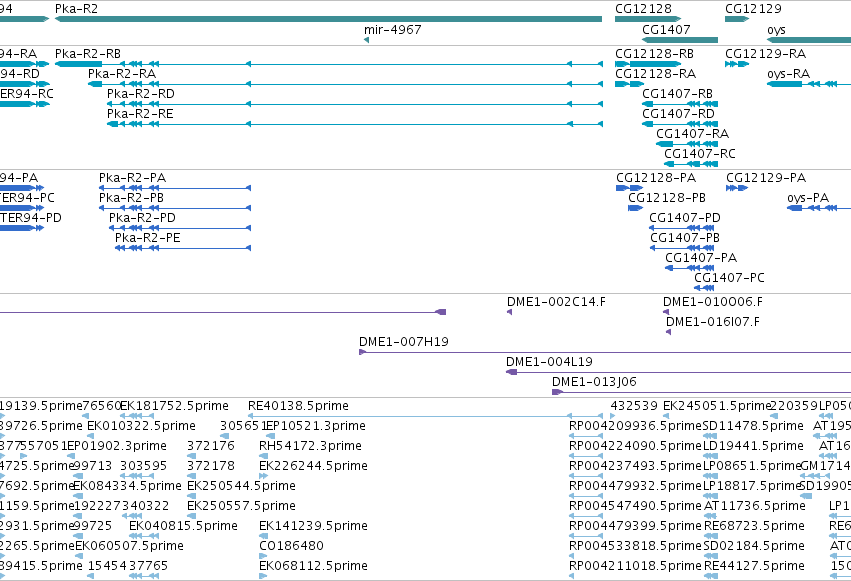Click the EK010322.5prime EST label
This screenshot has height=581, width=851.
[x=141, y=426]
